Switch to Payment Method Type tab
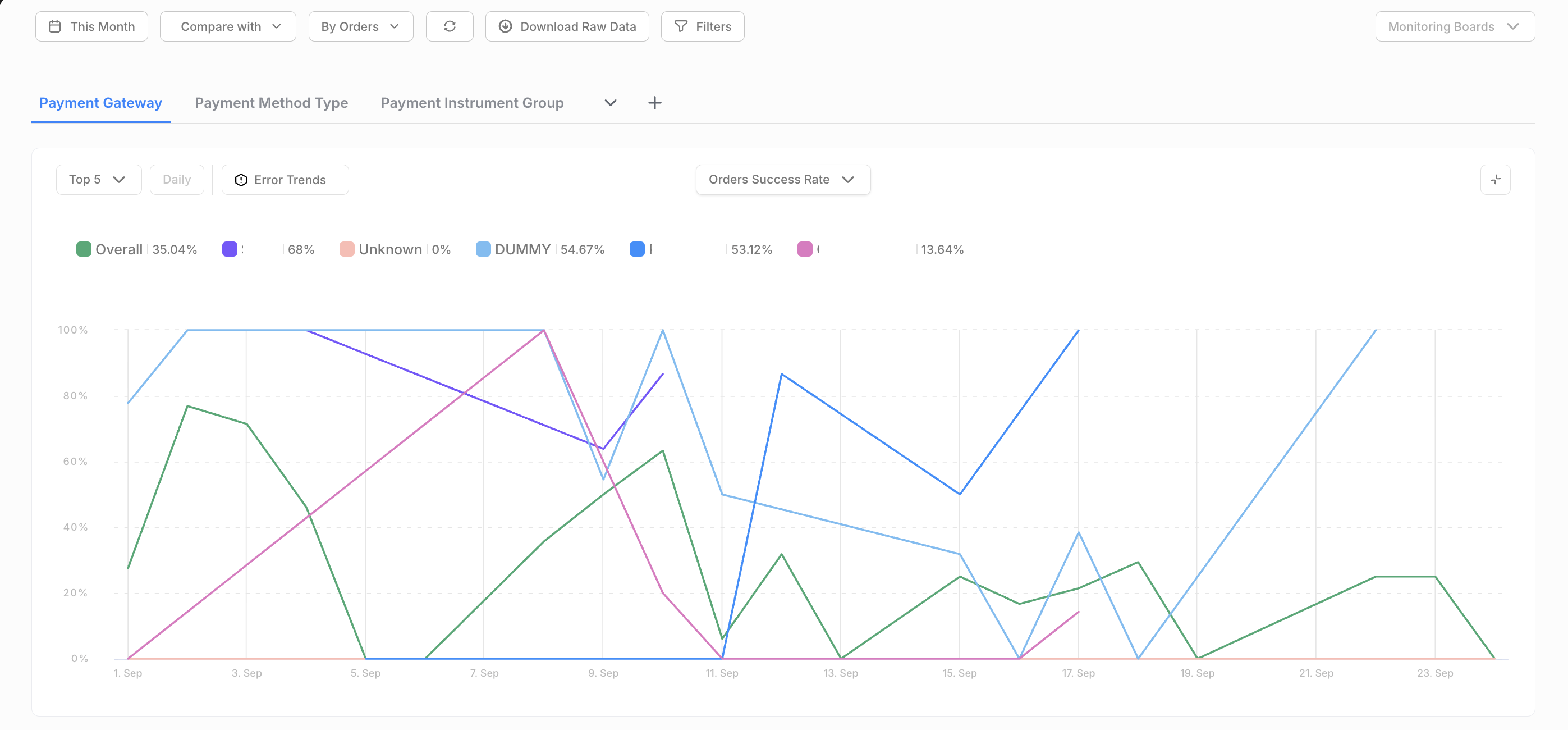Viewport: 1568px width, 730px height. [271, 103]
